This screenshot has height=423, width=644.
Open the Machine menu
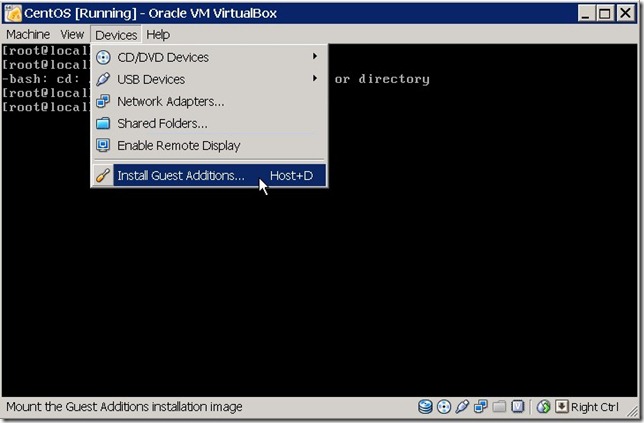point(28,34)
